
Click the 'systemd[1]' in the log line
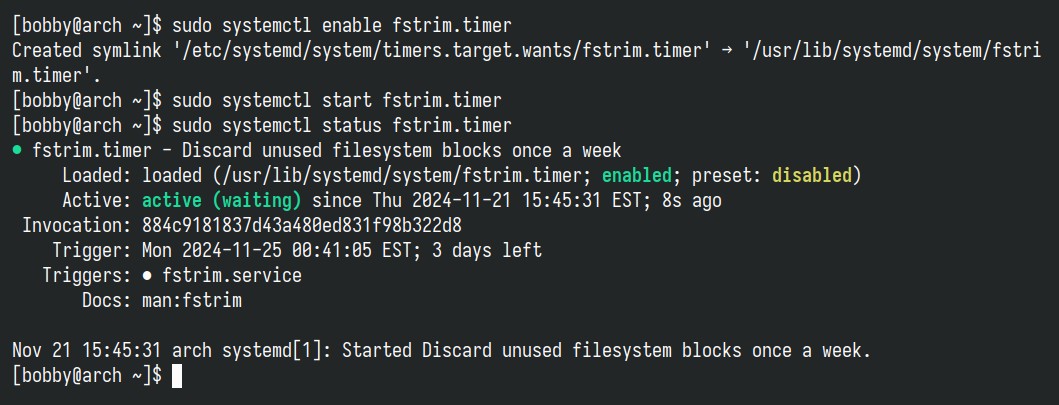(x=272, y=351)
